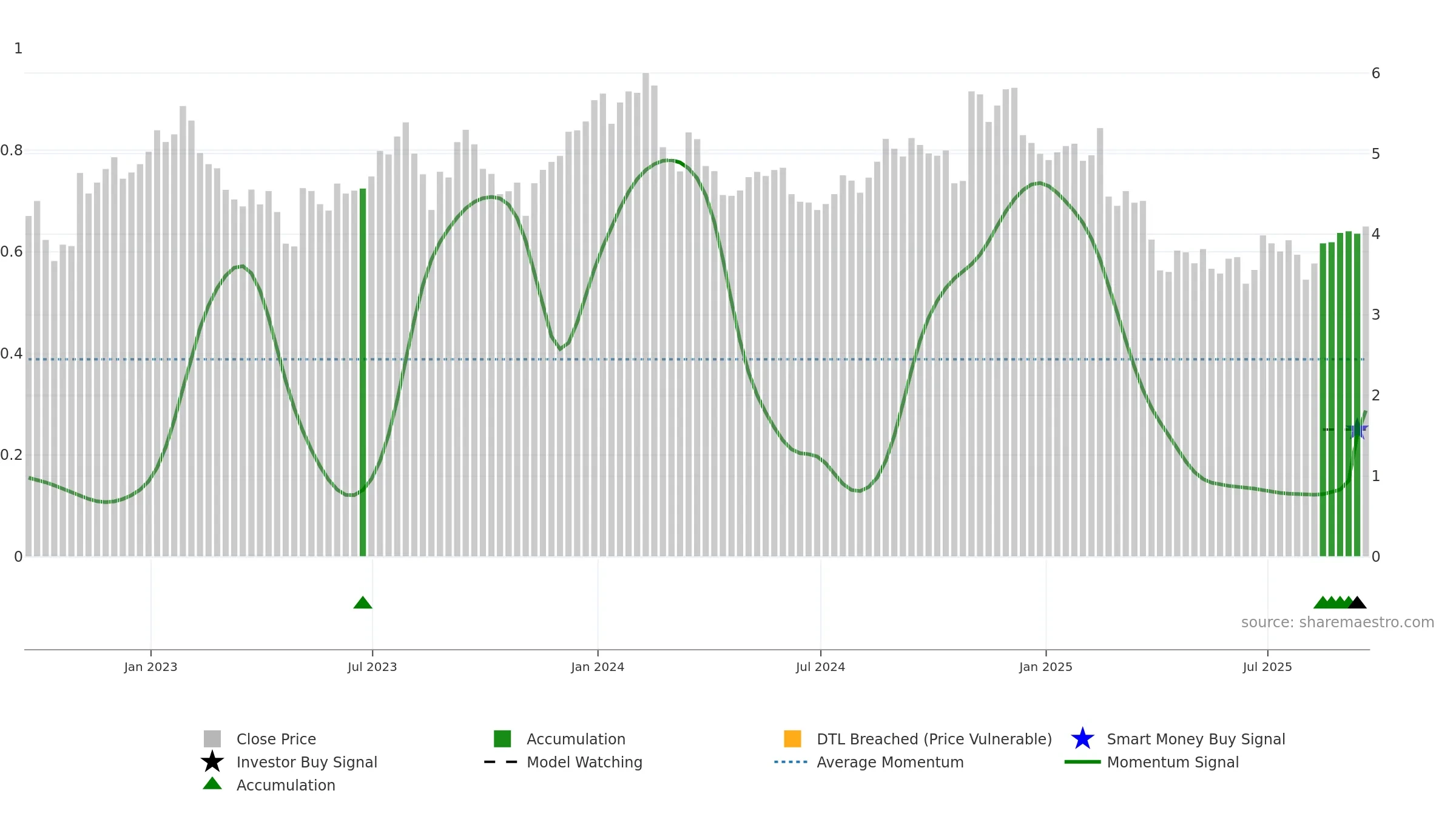1456x819 pixels.
Task: Click the green Momentum Signal legend line
Action: click(1082, 762)
